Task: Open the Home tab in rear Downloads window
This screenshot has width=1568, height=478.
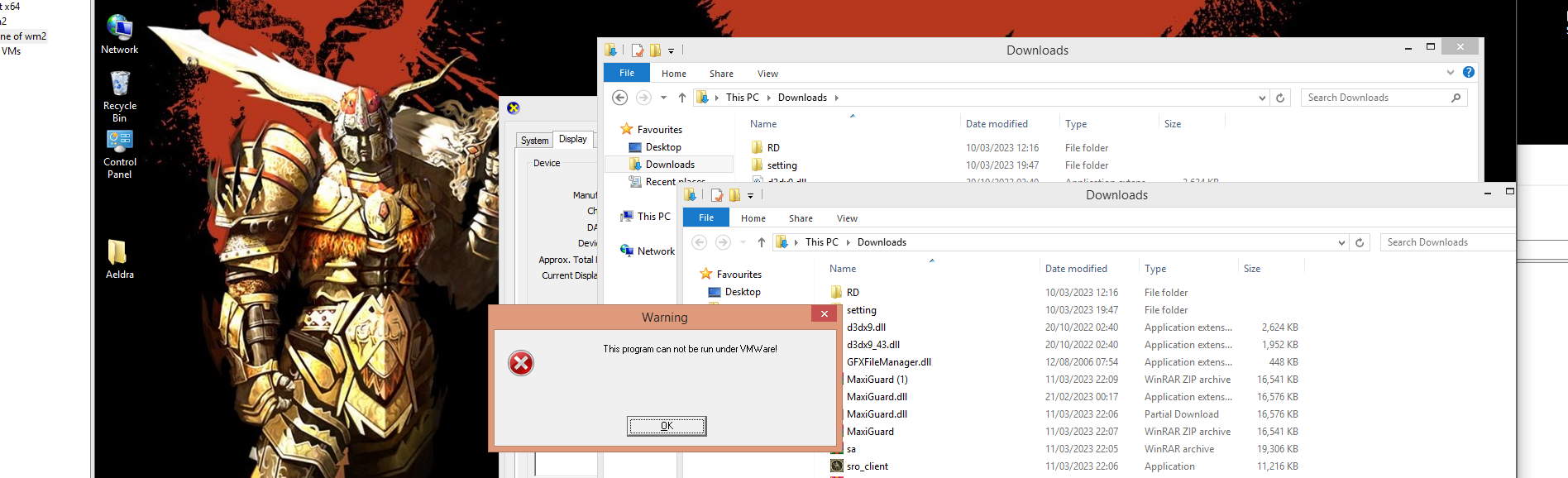Action: click(674, 74)
